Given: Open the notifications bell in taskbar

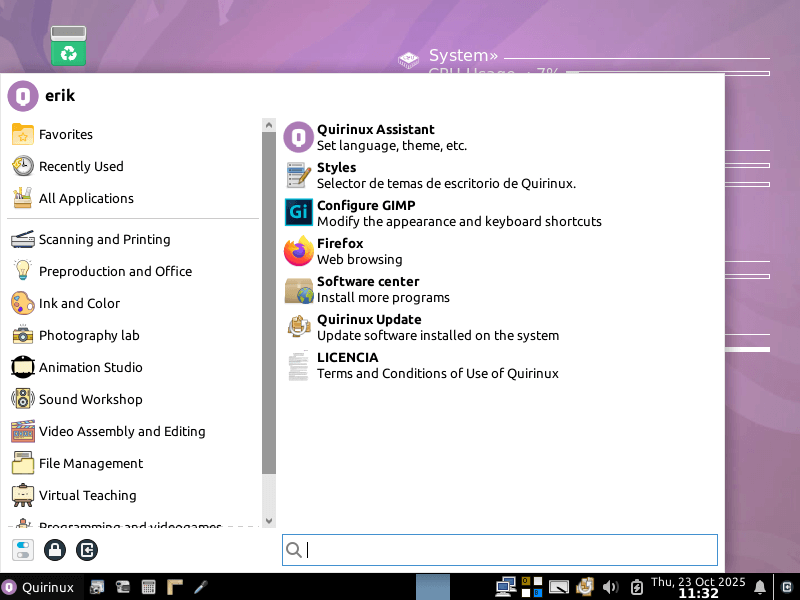Looking at the screenshot, I should coord(760,587).
